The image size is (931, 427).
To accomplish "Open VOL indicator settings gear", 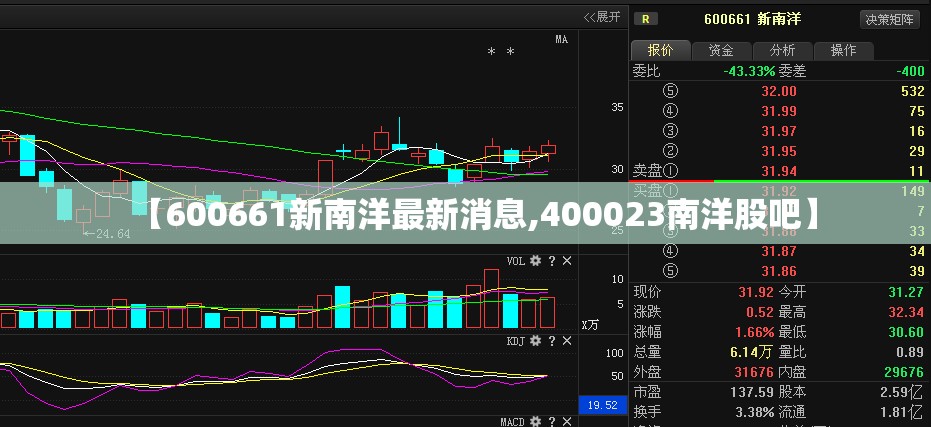I will (x=536, y=261).
